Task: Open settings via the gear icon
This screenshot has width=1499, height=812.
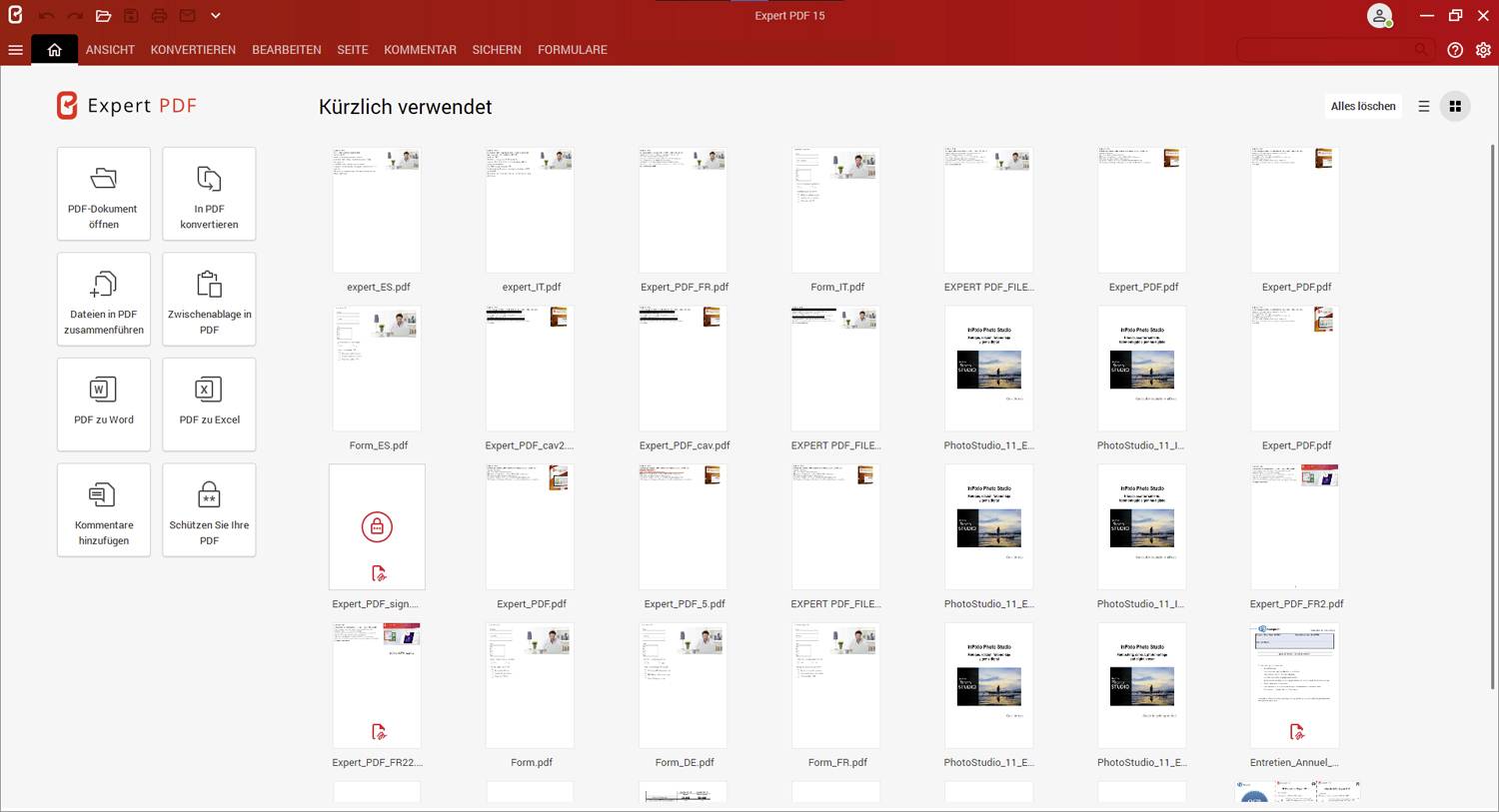Action: 1484,50
